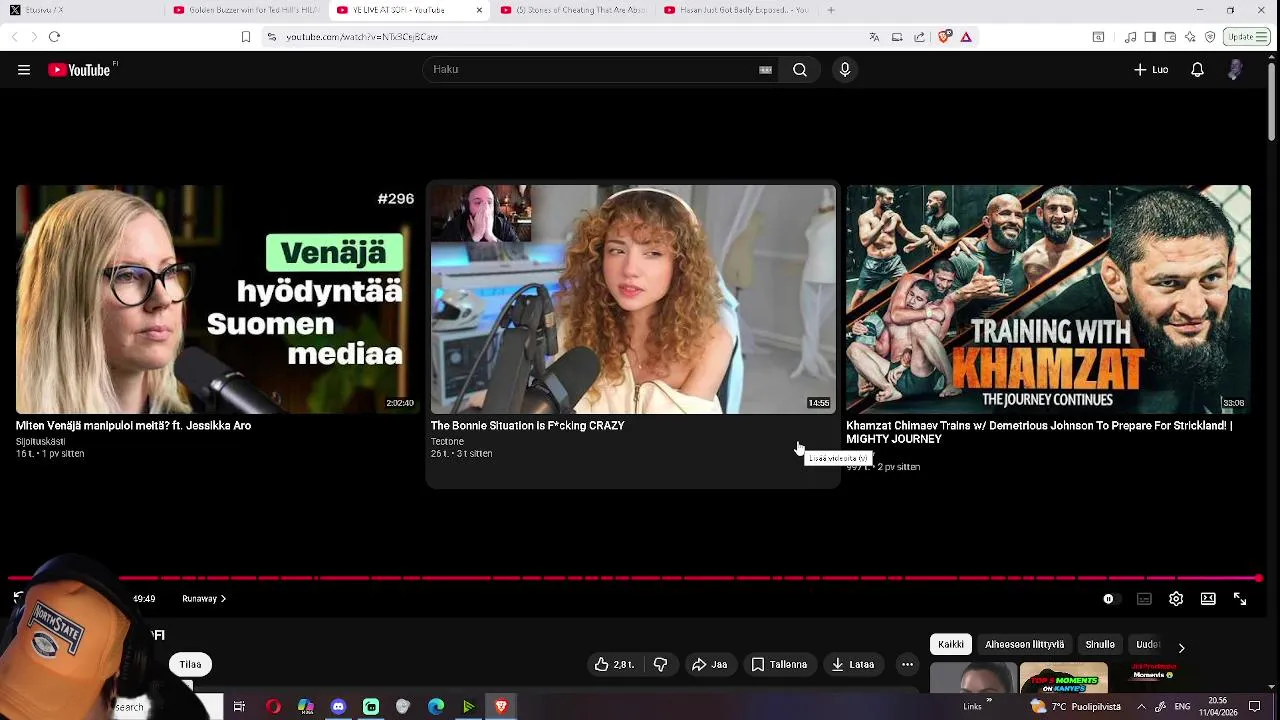Viewport: 1280px width, 720px height.
Task: Dislike the video
Action: click(x=660, y=665)
